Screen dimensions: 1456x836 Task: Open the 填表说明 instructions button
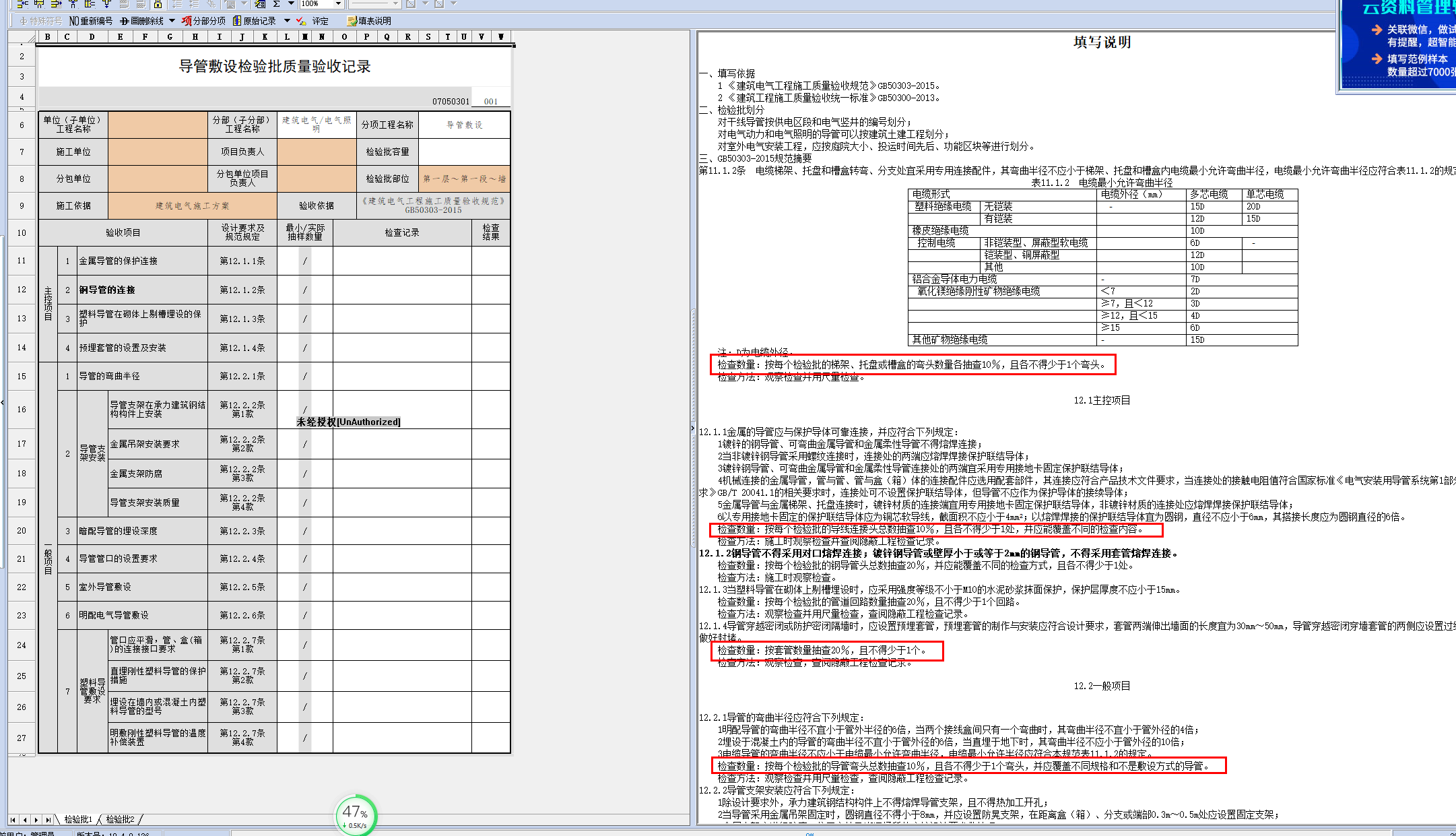point(369,21)
